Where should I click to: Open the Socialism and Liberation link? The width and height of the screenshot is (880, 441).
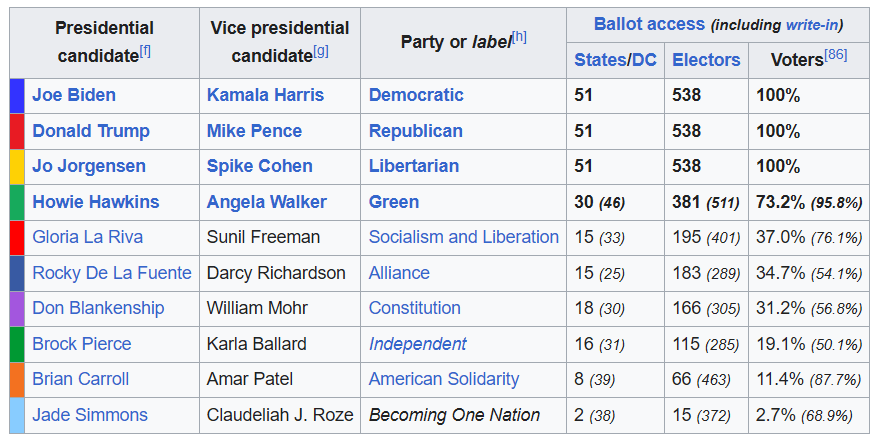click(x=464, y=237)
